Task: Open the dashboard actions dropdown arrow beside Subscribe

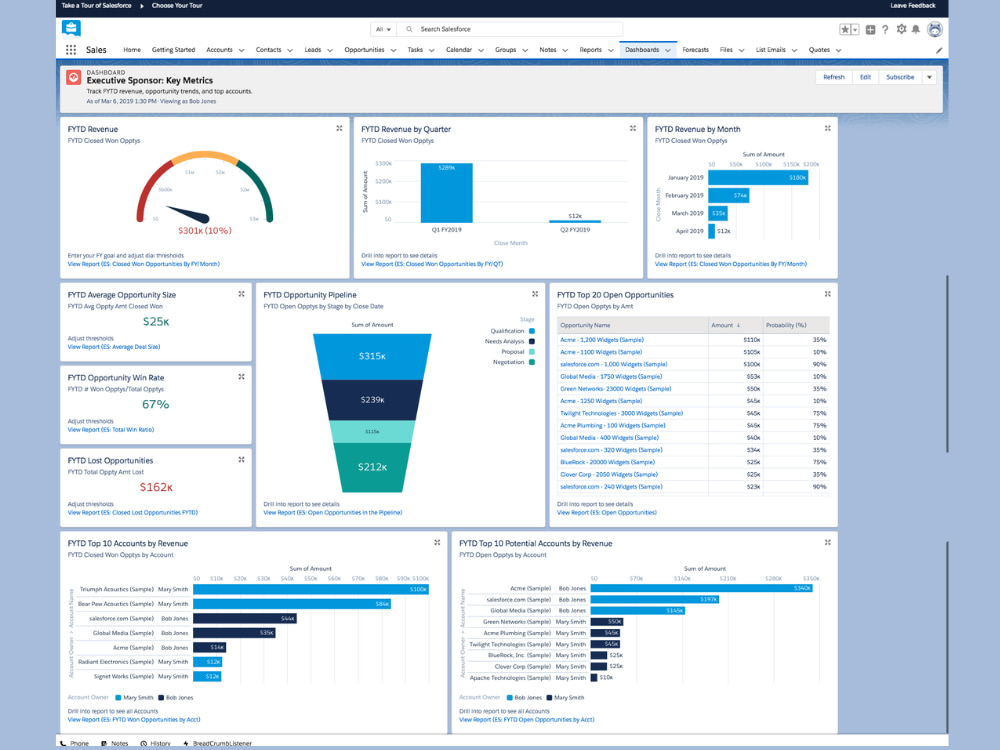Action: point(930,77)
